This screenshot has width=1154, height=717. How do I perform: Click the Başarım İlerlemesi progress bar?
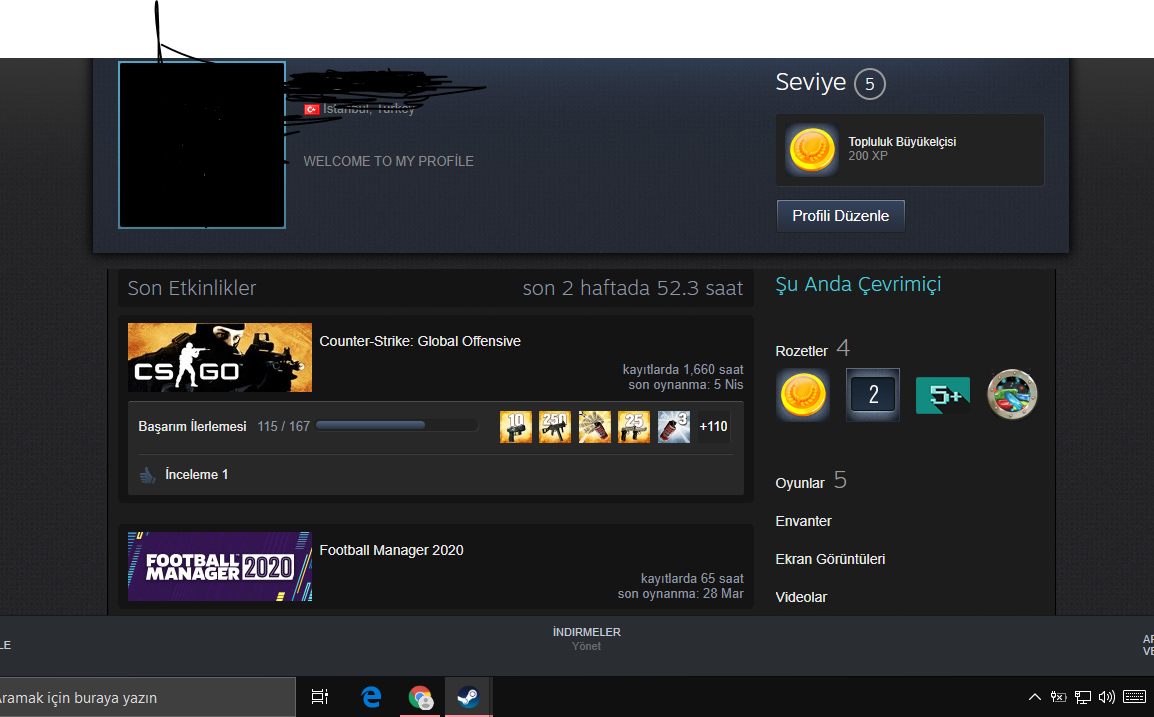[397, 425]
